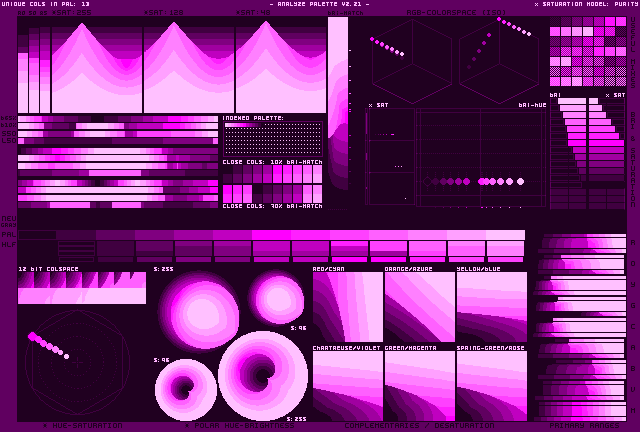Click the Indexed Palette dotted grid
This screenshot has width=640, height=432.
(272, 139)
